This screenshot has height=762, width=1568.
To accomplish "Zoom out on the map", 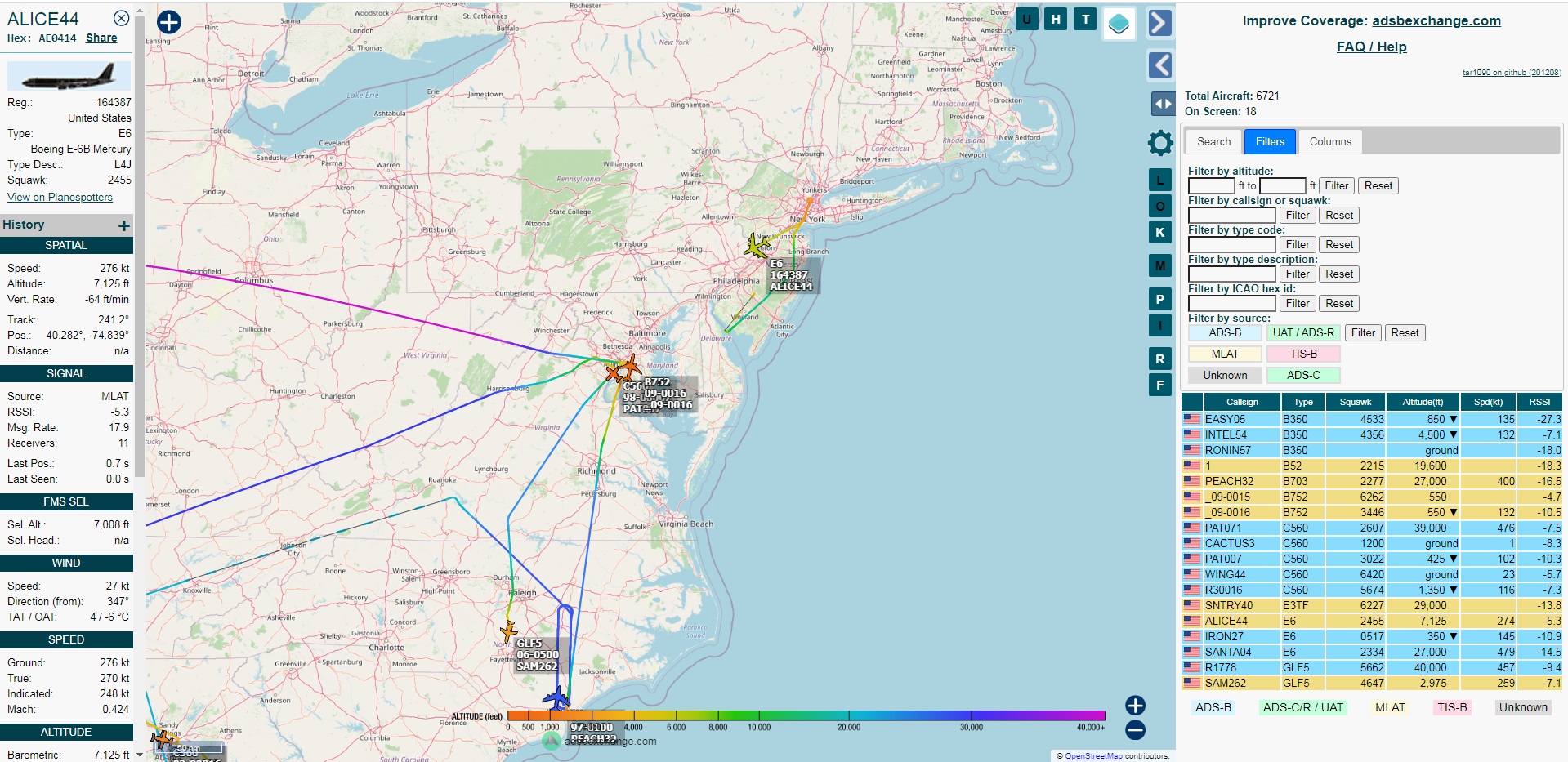I will (x=1135, y=730).
